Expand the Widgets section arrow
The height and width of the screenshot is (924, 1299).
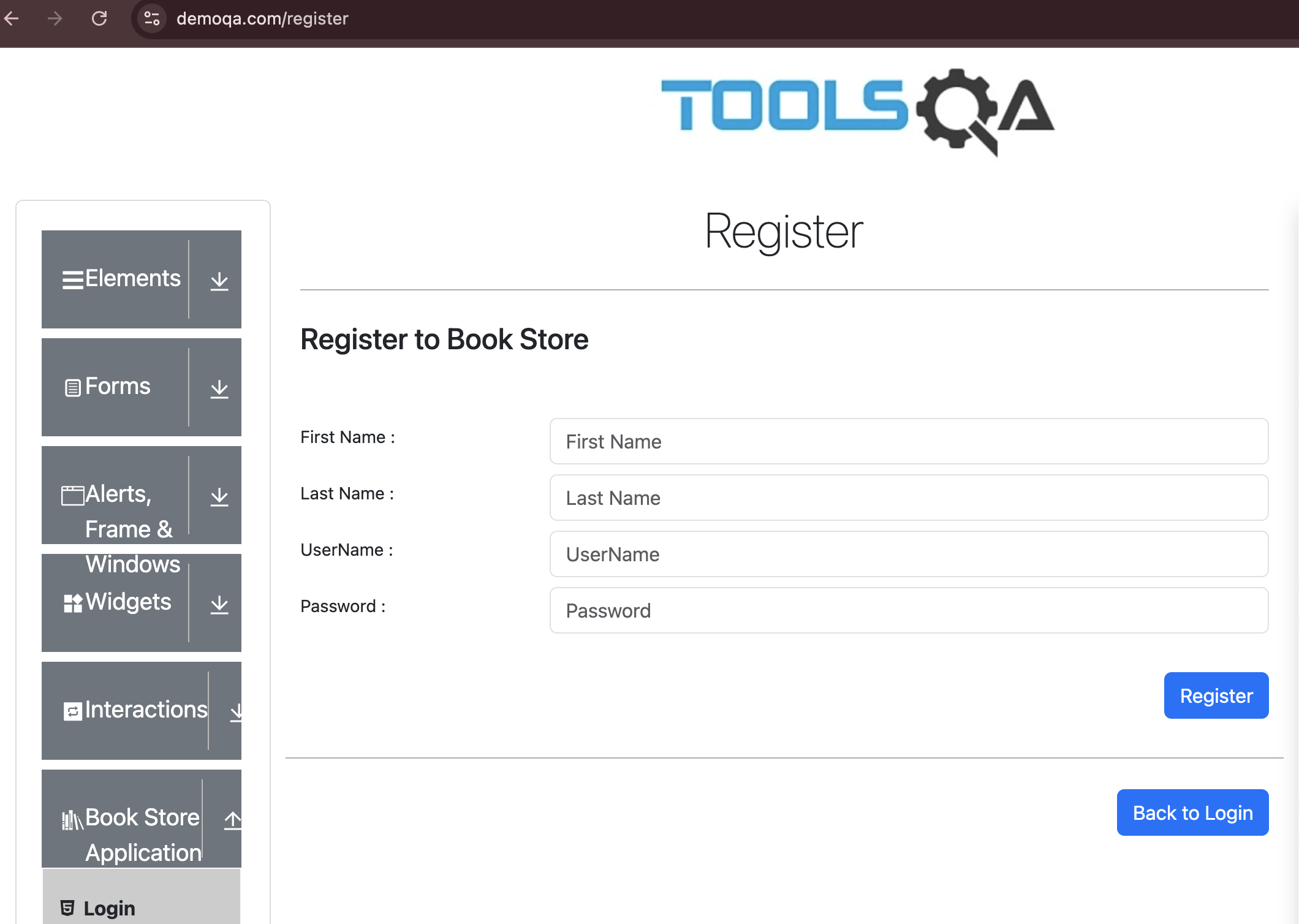click(219, 605)
